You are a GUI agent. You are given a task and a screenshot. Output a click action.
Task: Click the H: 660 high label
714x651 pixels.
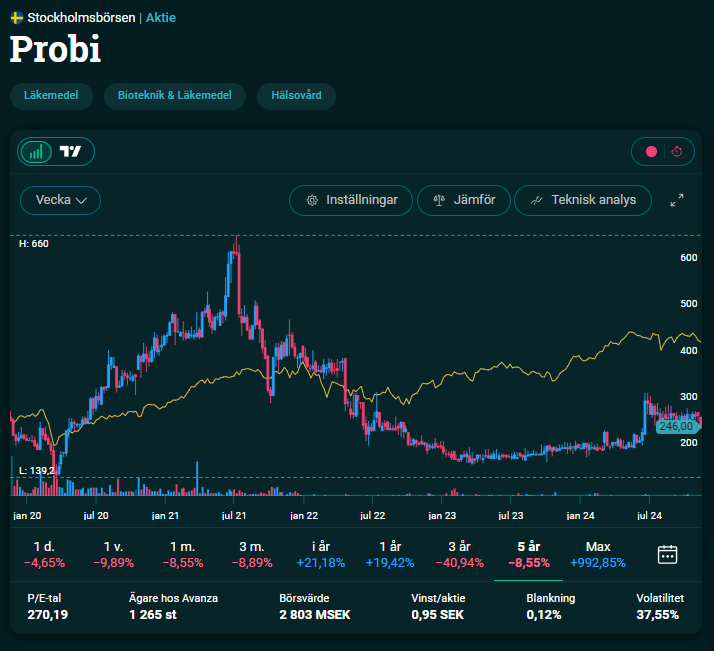(34, 244)
